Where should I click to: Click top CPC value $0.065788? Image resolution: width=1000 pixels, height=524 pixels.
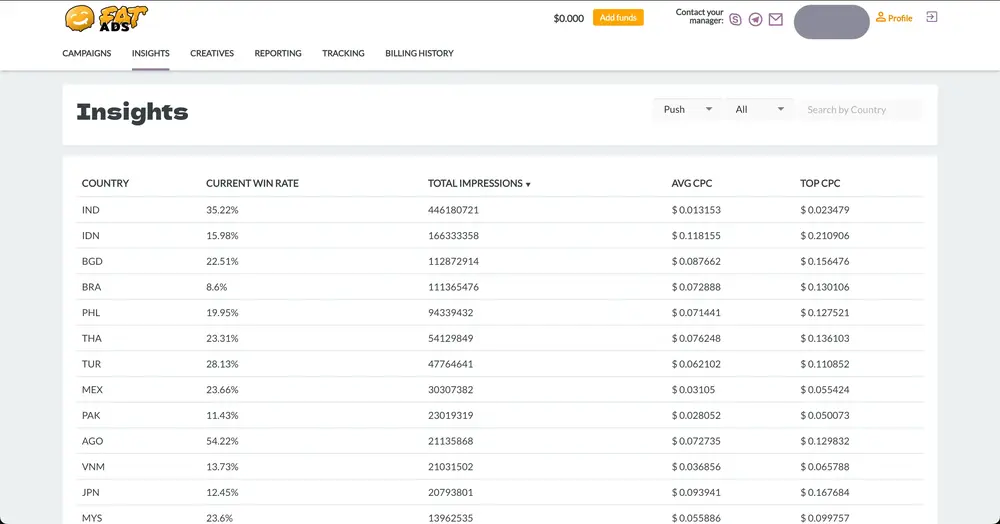pyautogui.click(x=825, y=467)
